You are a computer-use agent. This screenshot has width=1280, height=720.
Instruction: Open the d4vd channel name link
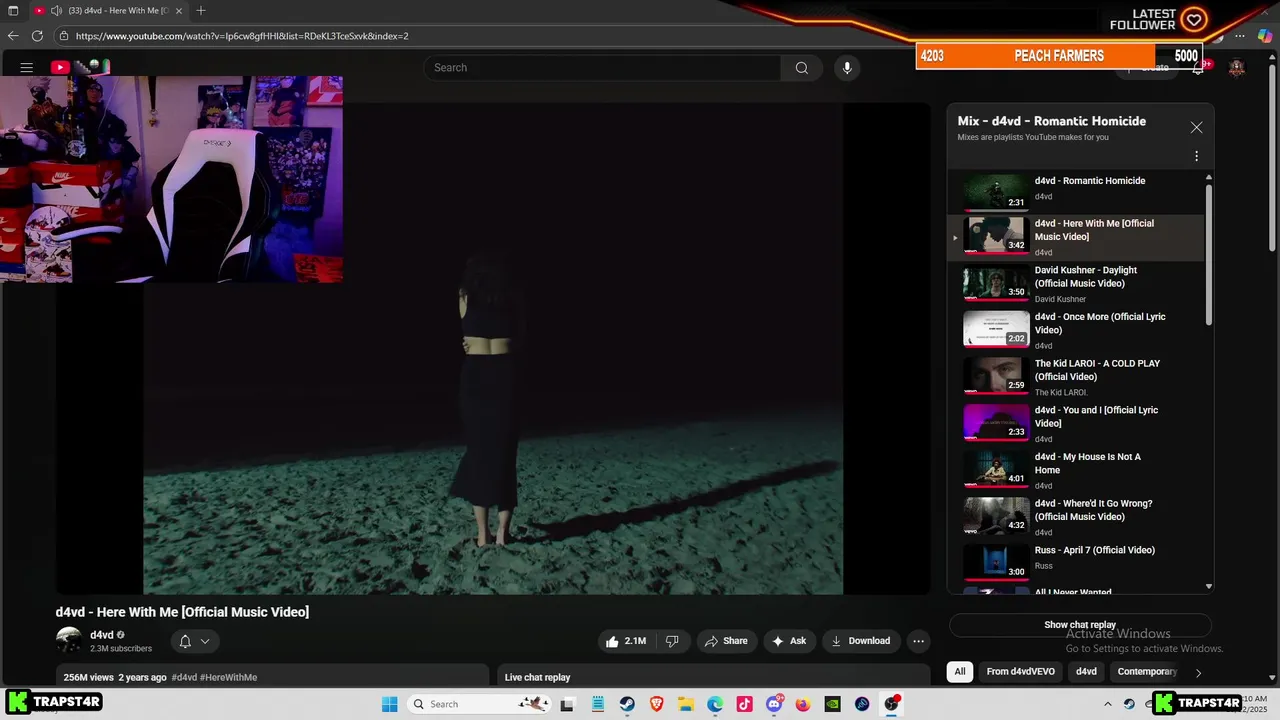point(102,635)
